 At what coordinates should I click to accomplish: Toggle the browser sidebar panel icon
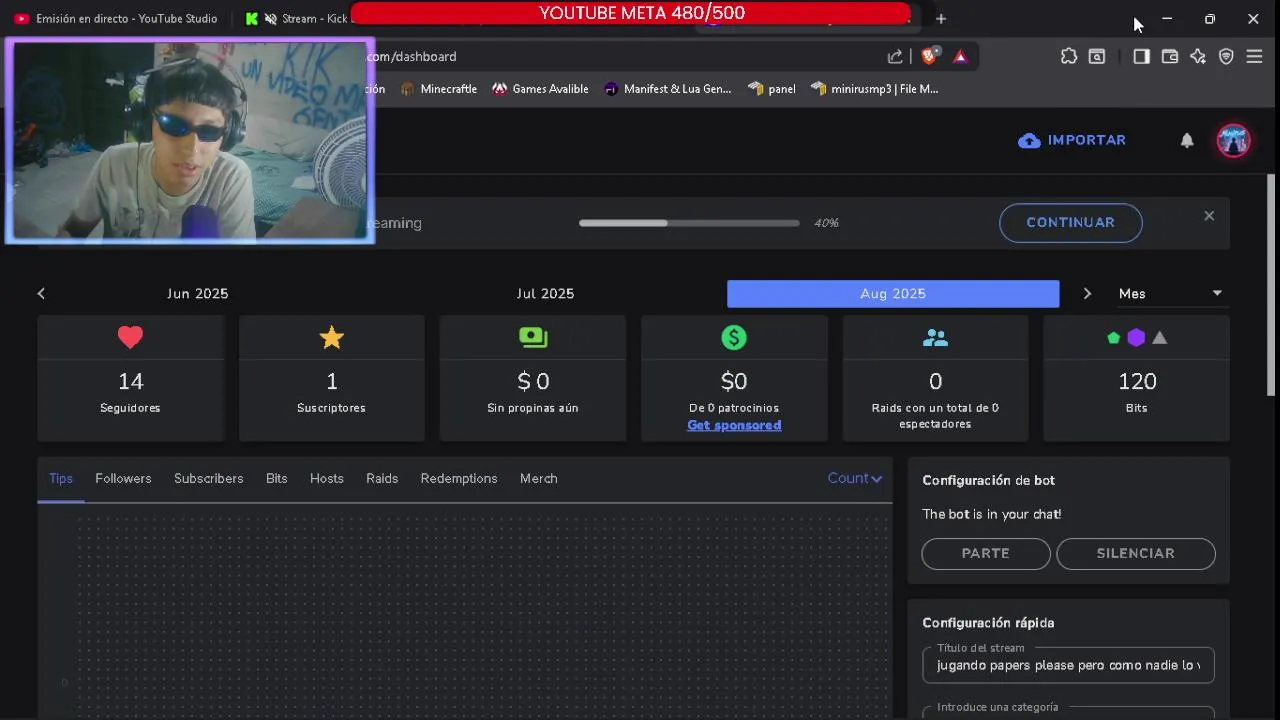pos(1141,57)
